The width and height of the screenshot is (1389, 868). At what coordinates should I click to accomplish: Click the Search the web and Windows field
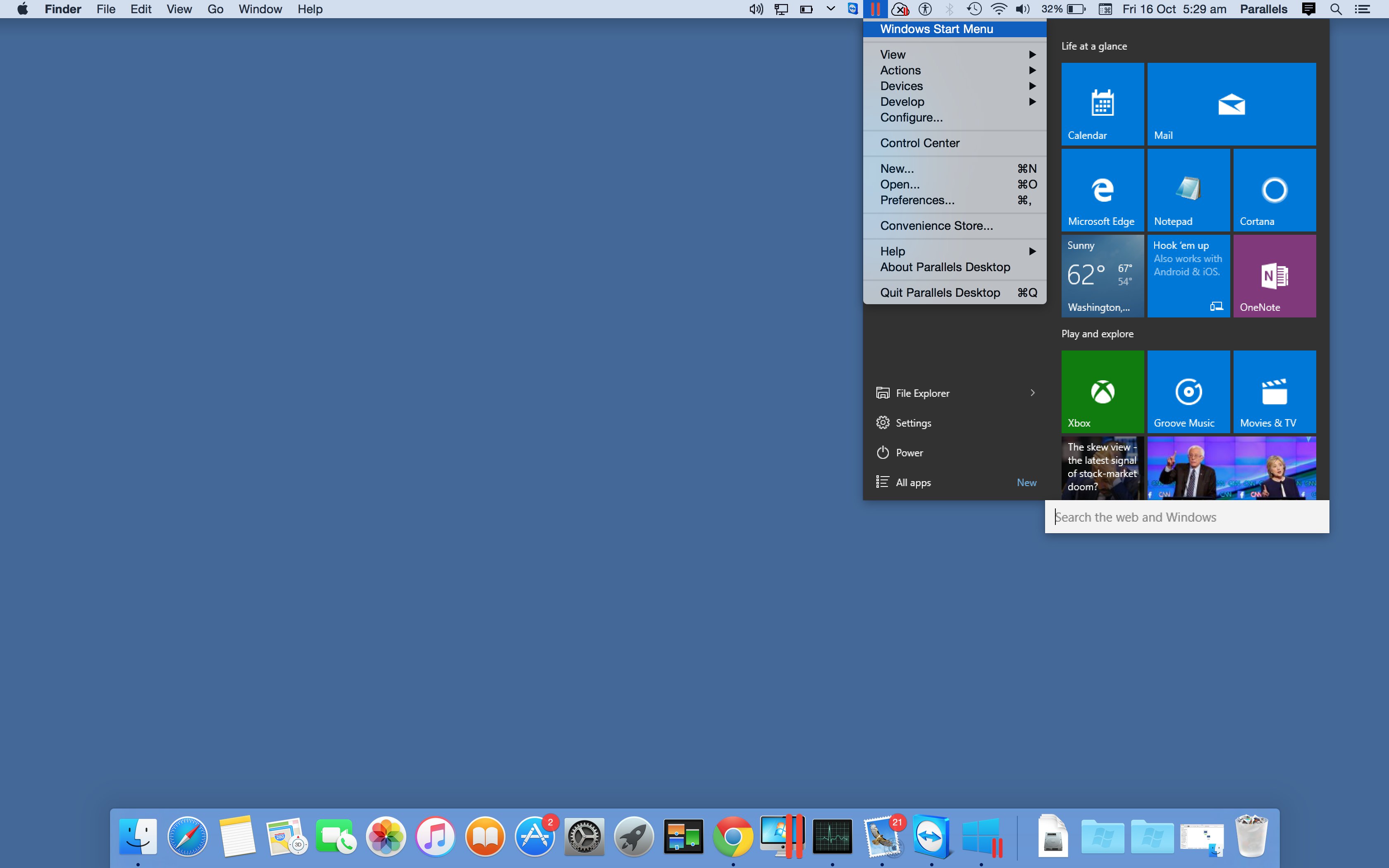tap(1186, 517)
